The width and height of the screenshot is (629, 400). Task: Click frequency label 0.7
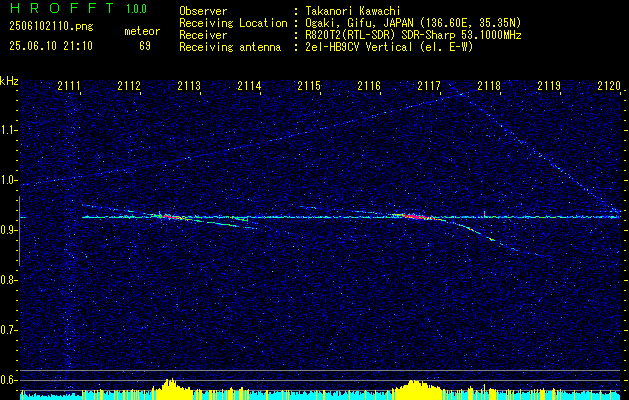(x=8, y=330)
